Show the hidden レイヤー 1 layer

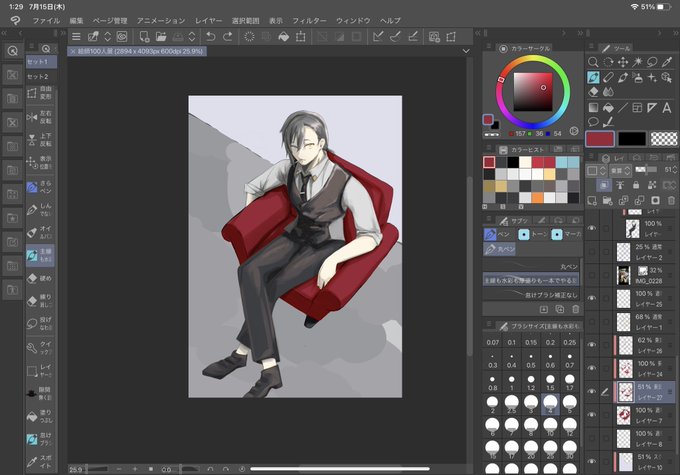[x=592, y=322]
